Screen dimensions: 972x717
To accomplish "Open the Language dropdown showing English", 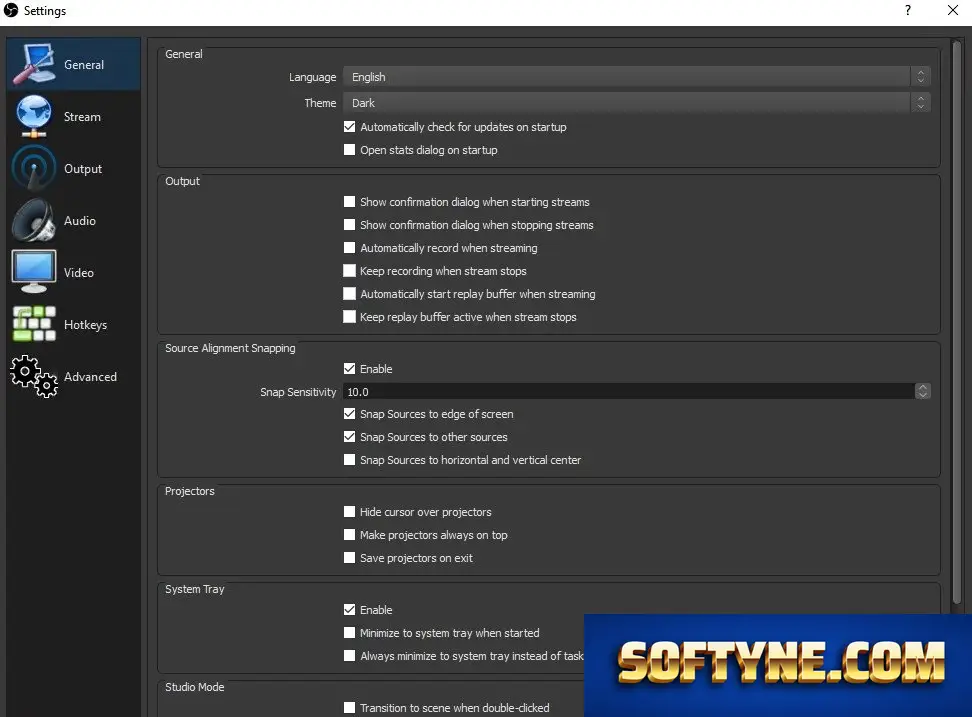I will click(x=637, y=77).
